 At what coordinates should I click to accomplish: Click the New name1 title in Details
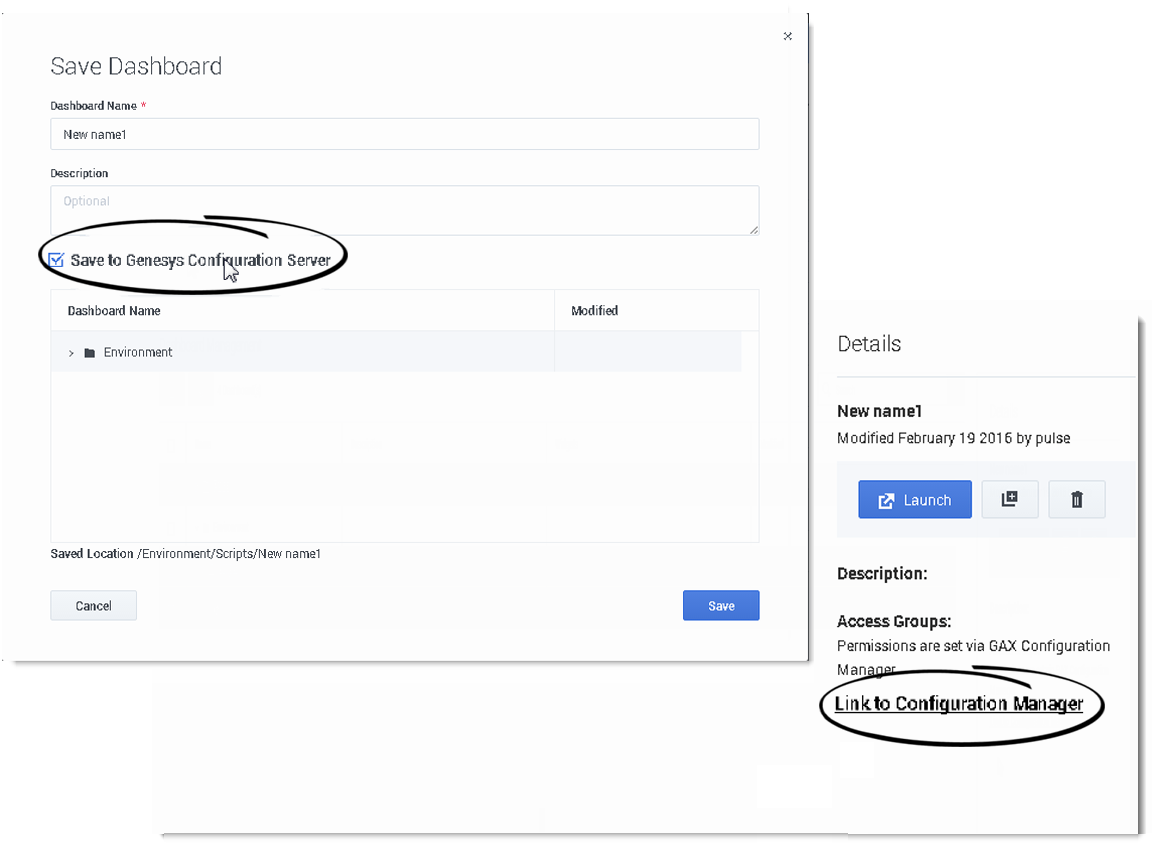(879, 411)
